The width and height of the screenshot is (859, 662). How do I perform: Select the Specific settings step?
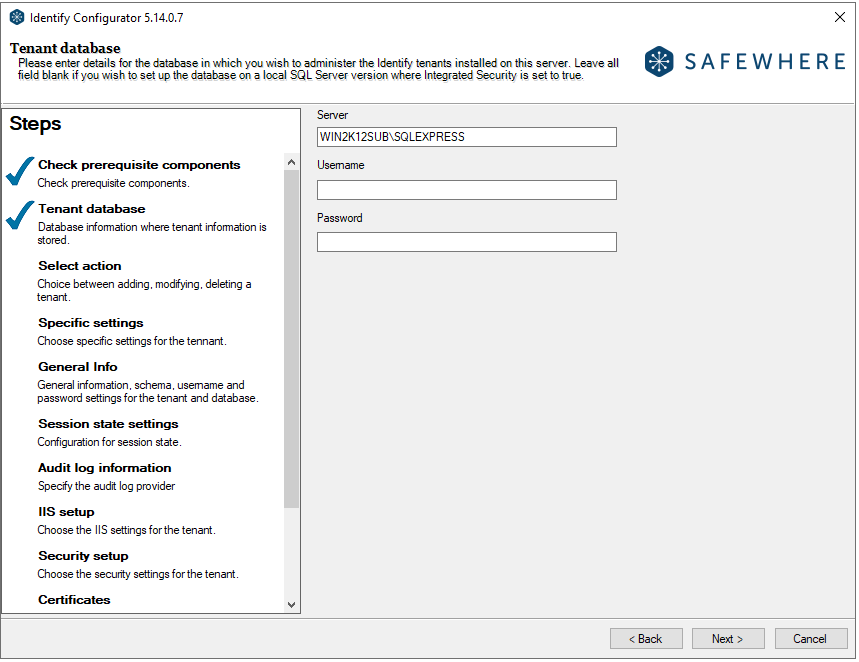(91, 323)
